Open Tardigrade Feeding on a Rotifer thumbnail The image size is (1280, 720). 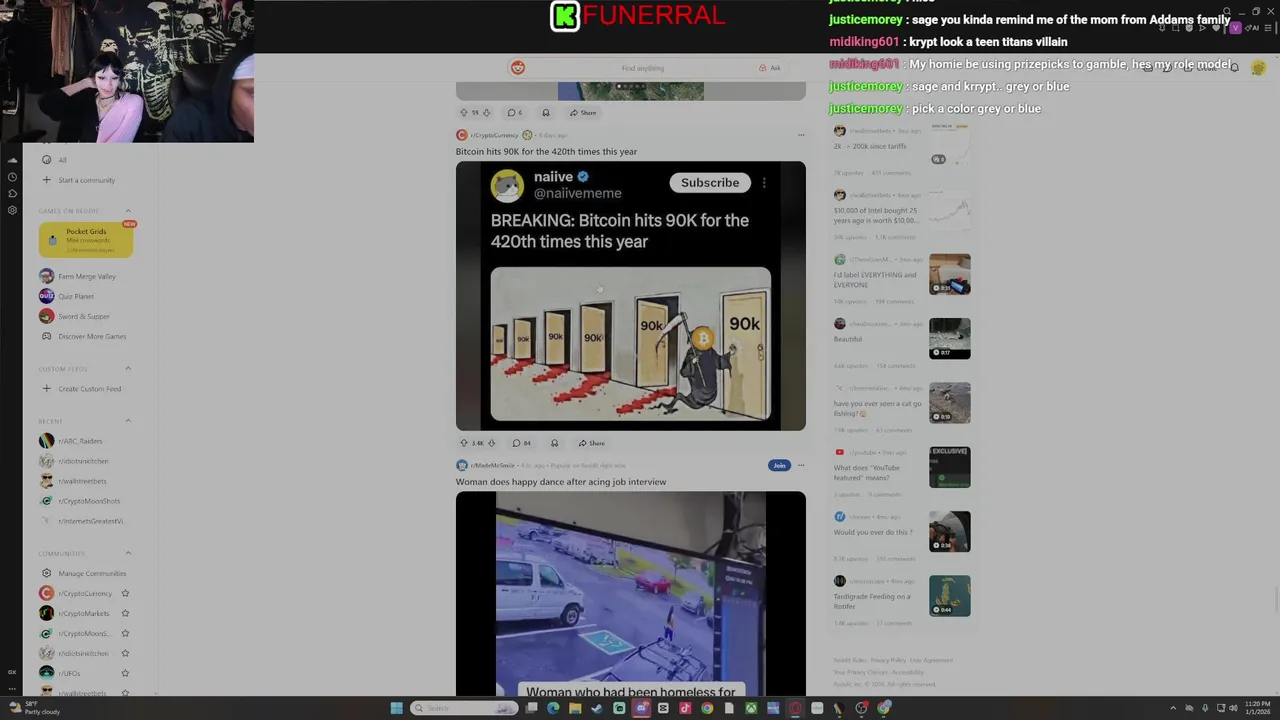click(x=949, y=596)
